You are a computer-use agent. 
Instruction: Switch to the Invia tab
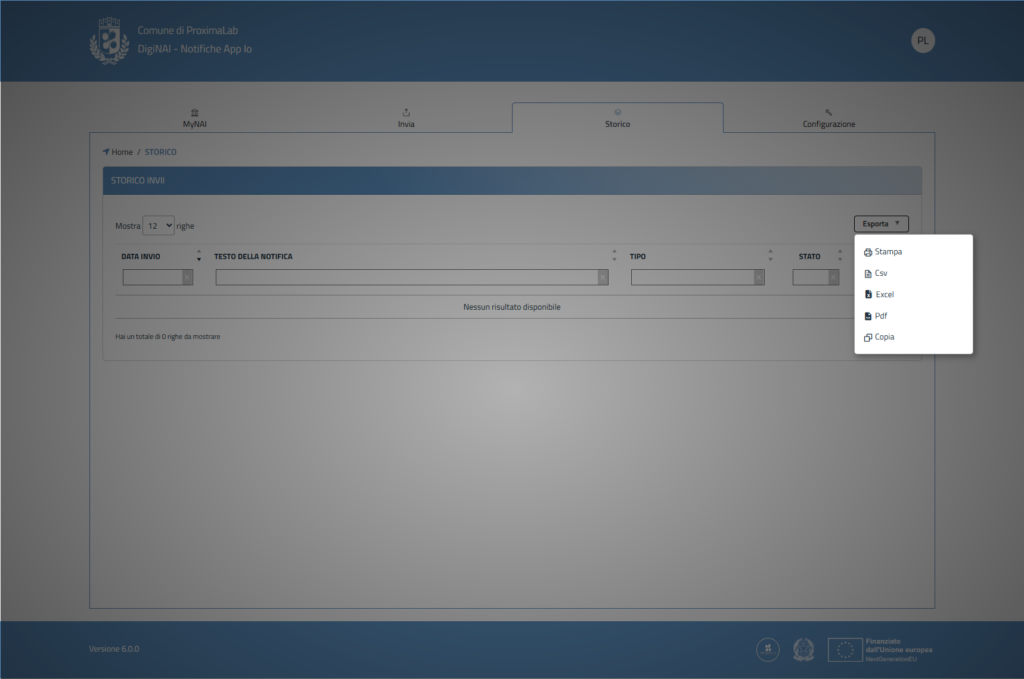pos(406,118)
